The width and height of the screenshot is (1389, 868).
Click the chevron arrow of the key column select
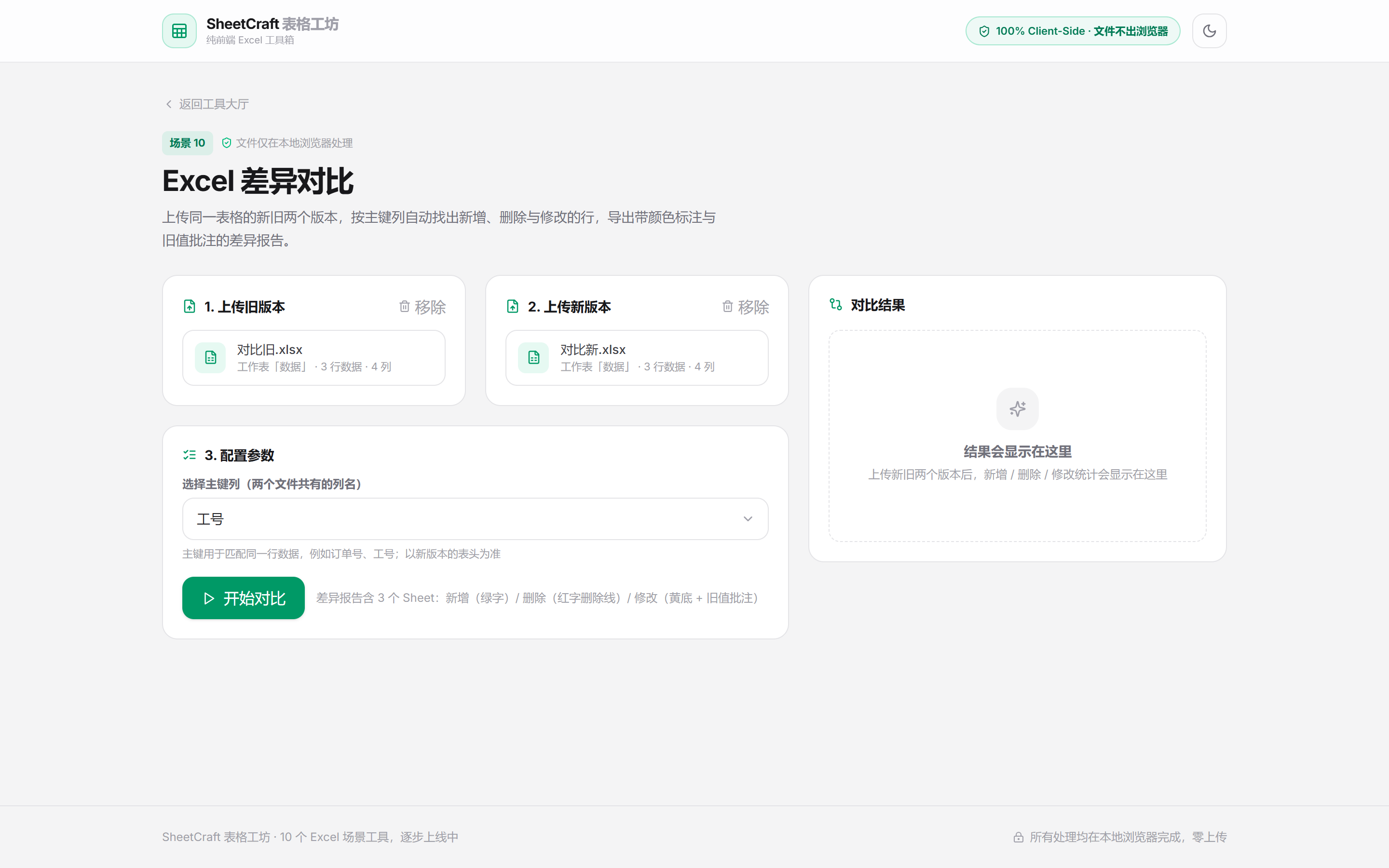(x=747, y=519)
